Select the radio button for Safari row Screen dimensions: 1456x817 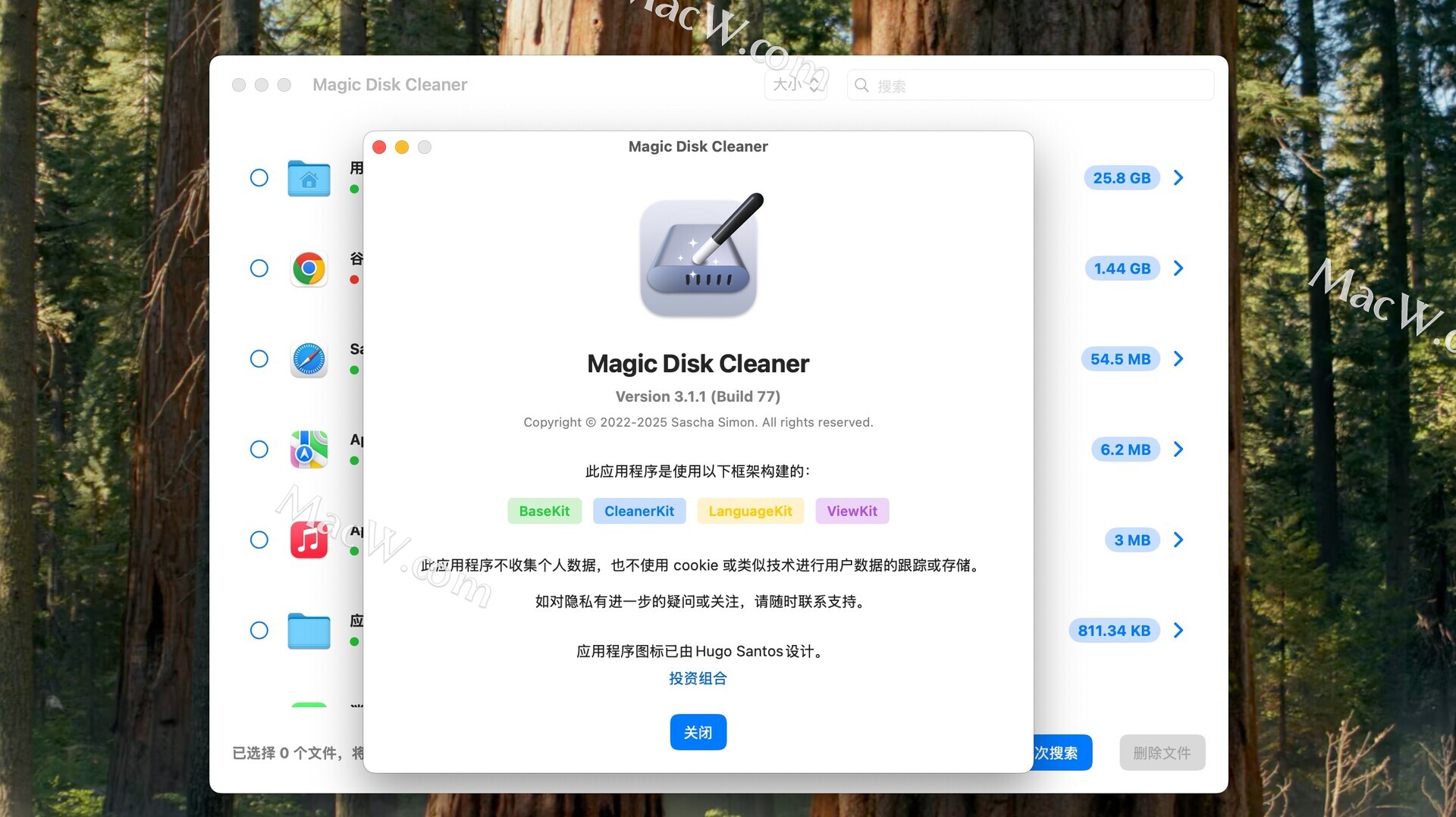coord(259,358)
